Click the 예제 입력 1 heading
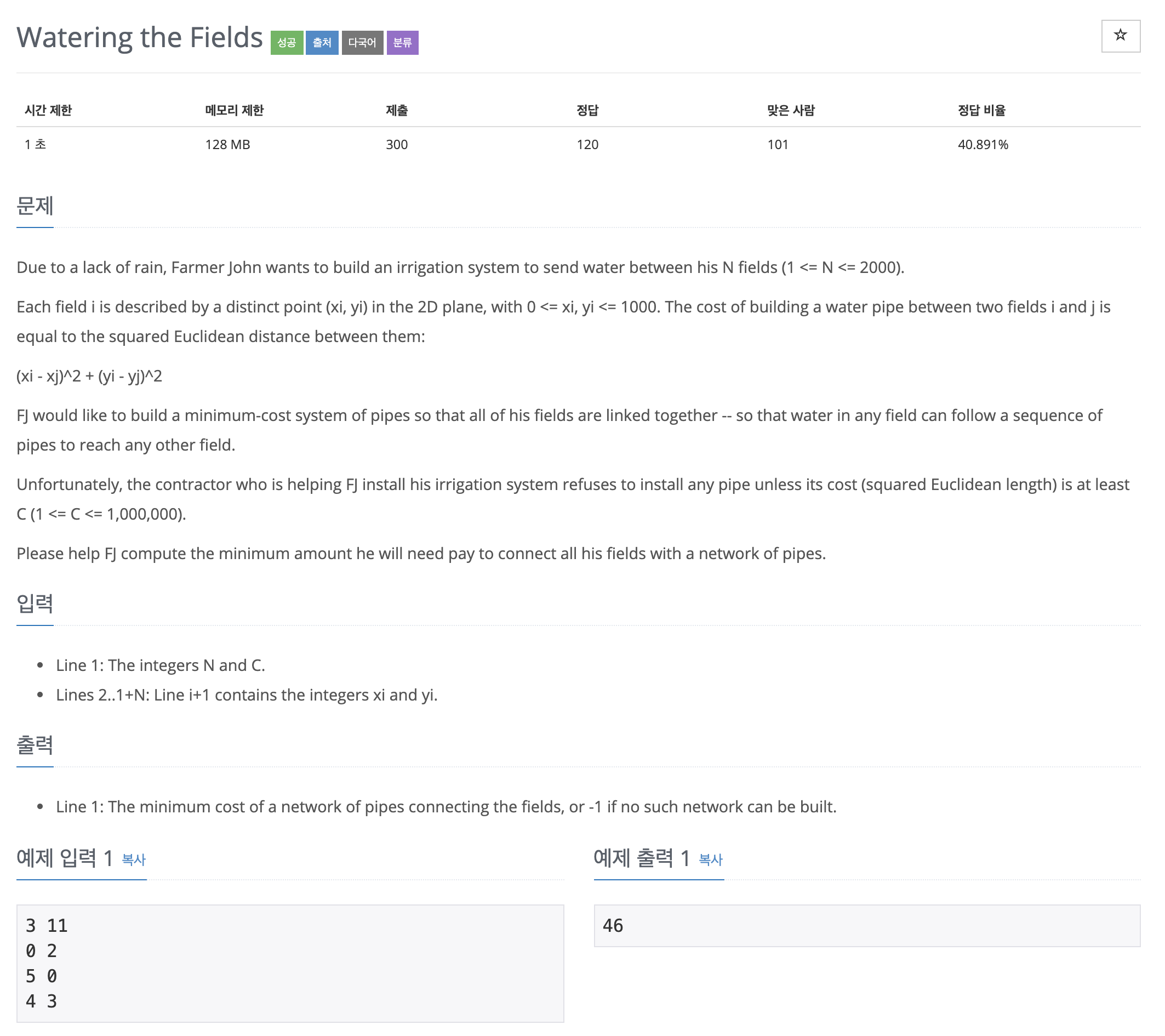The height and width of the screenshot is (1036, 1165). point(65,857)
